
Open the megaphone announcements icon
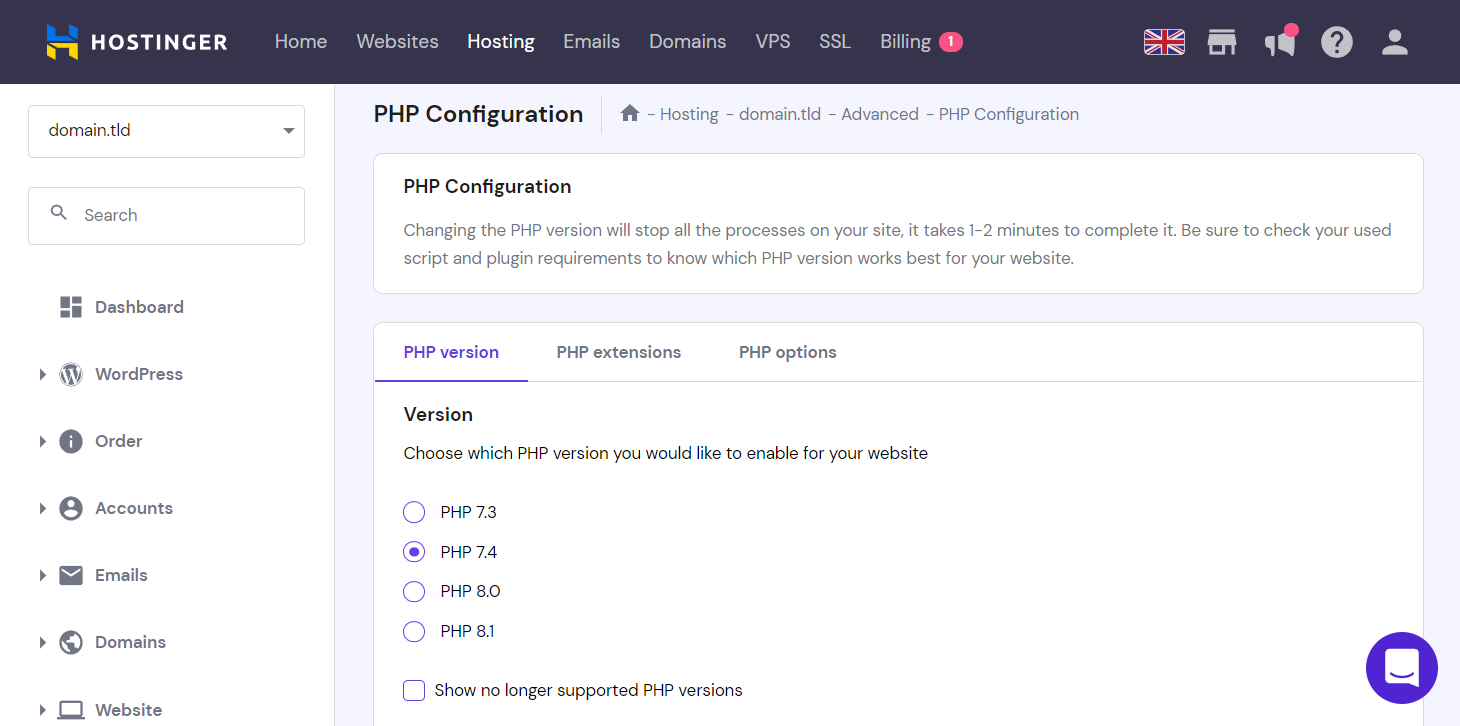[x=1280, y=42]
